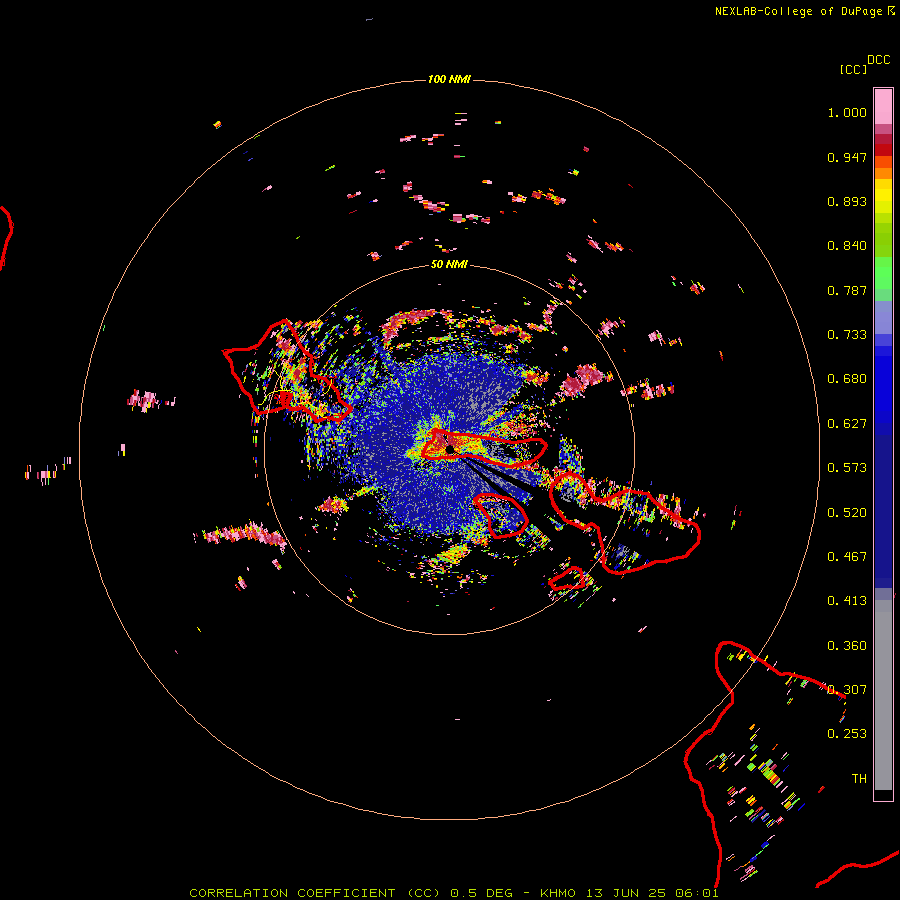Click the 100 NMI range ring label
The height and width of the screenshot is (900, 900).
(x=449, y=79)
